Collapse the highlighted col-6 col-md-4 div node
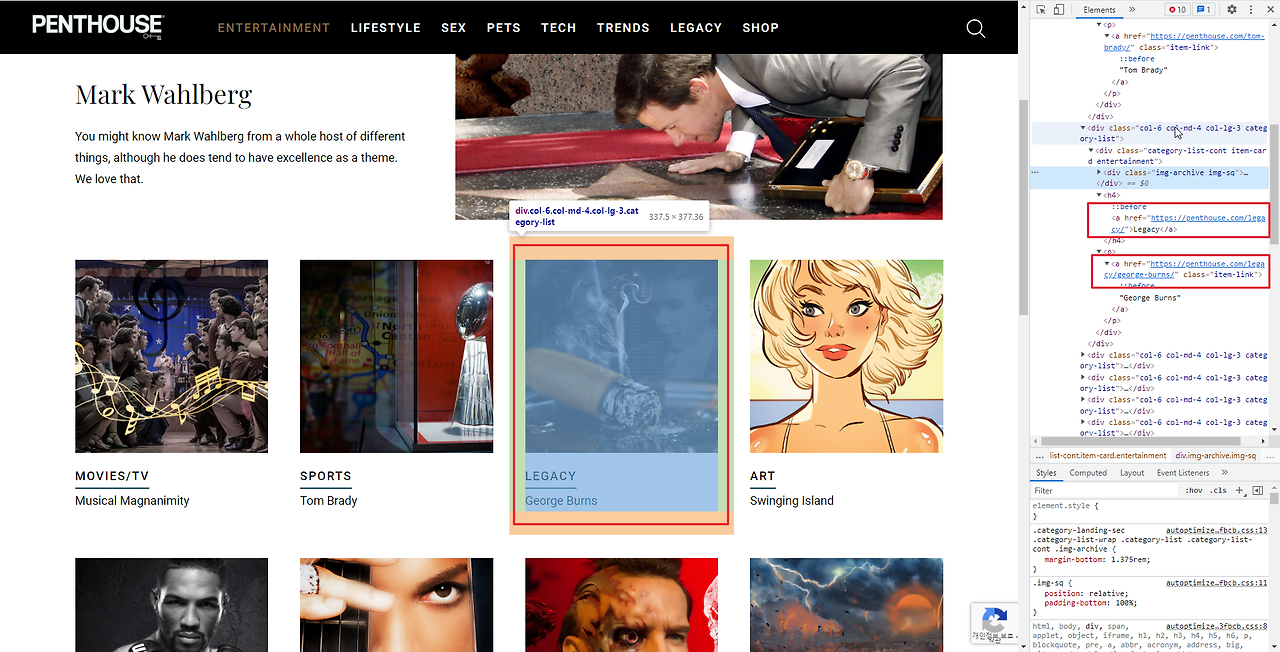The height and width of the screenshot is (652, 1280). 1083,128
